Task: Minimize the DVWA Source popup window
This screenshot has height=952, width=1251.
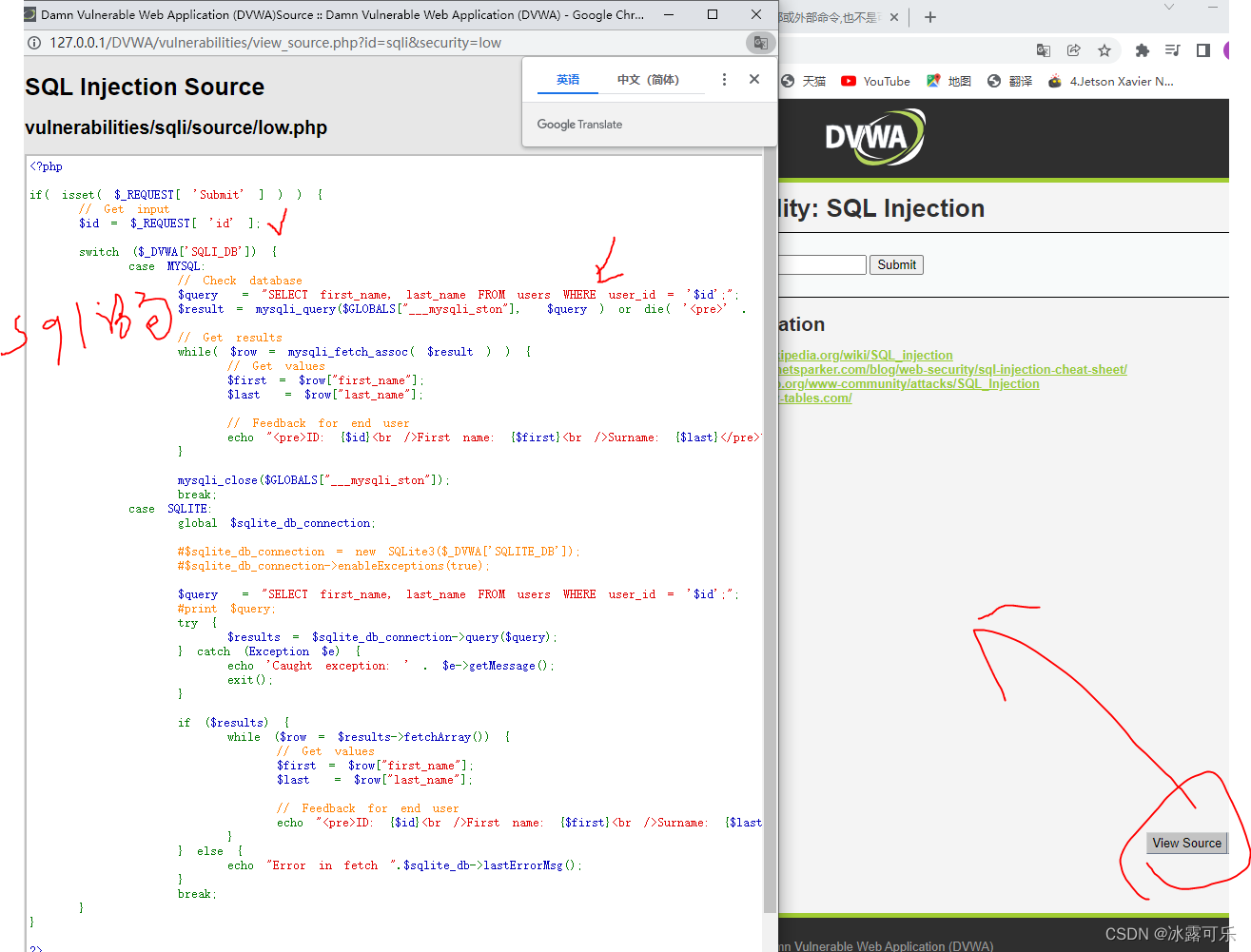Action: [x=669, y=14]
